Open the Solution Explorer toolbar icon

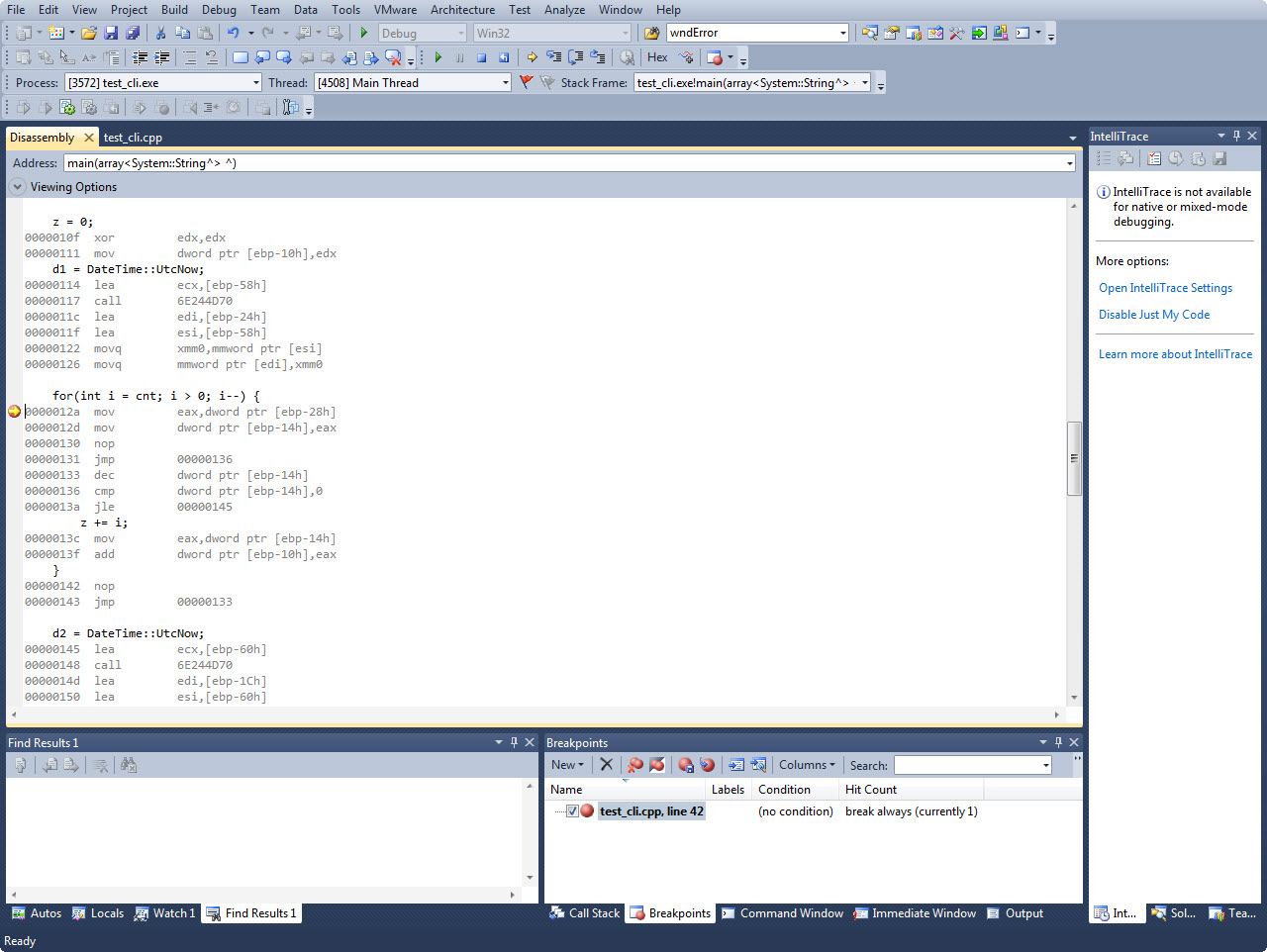click(x=869, y=33)
